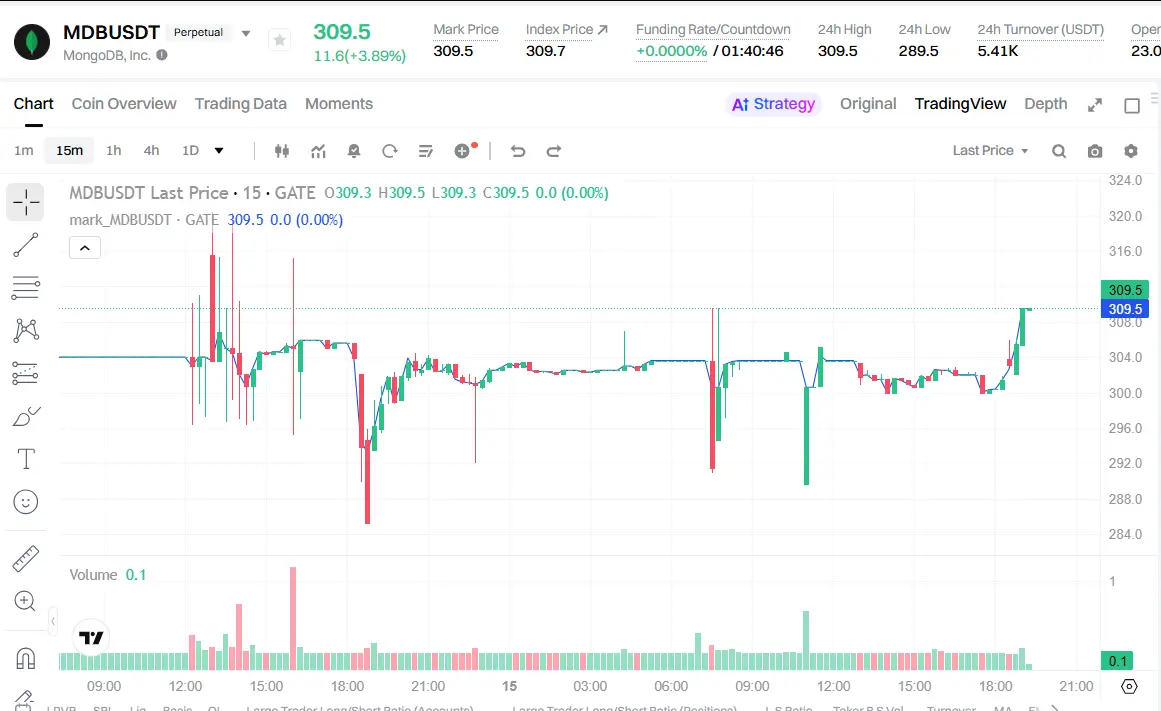The height and width of the screenshot is (711, 1161).
Task: Switch the chart to Depth view
Action: tap(1045, 104)
